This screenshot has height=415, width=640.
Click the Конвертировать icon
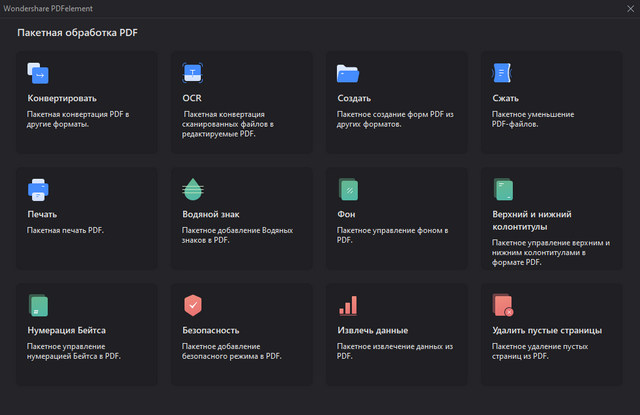[x=38, y=73]
